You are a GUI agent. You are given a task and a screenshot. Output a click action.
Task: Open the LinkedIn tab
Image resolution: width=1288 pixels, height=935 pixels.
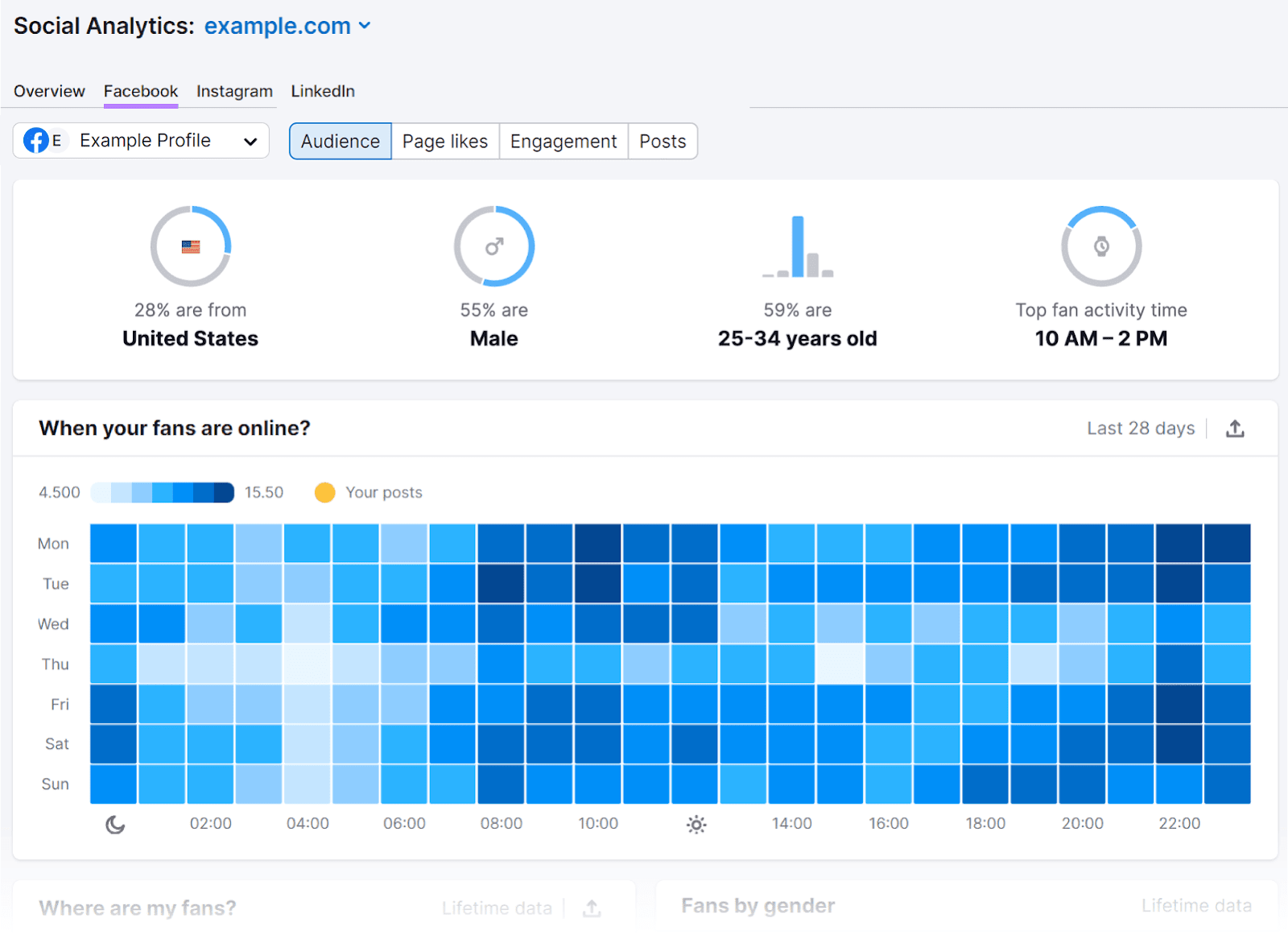click(x=322, y=91)
